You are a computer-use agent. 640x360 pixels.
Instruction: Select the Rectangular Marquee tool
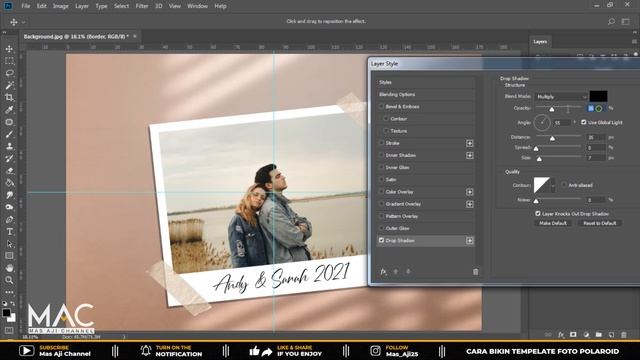[x=9, y=61]
